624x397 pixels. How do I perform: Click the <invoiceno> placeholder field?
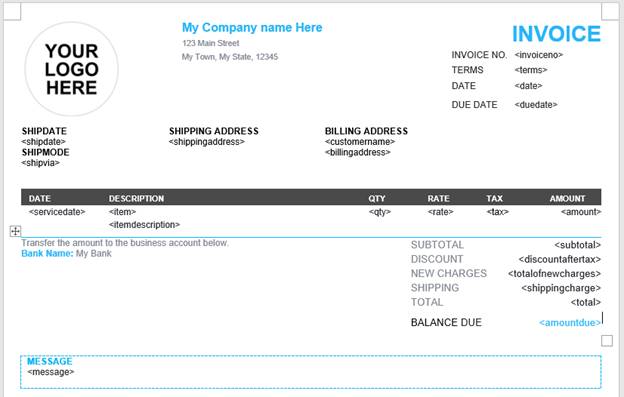pos(539,55)
